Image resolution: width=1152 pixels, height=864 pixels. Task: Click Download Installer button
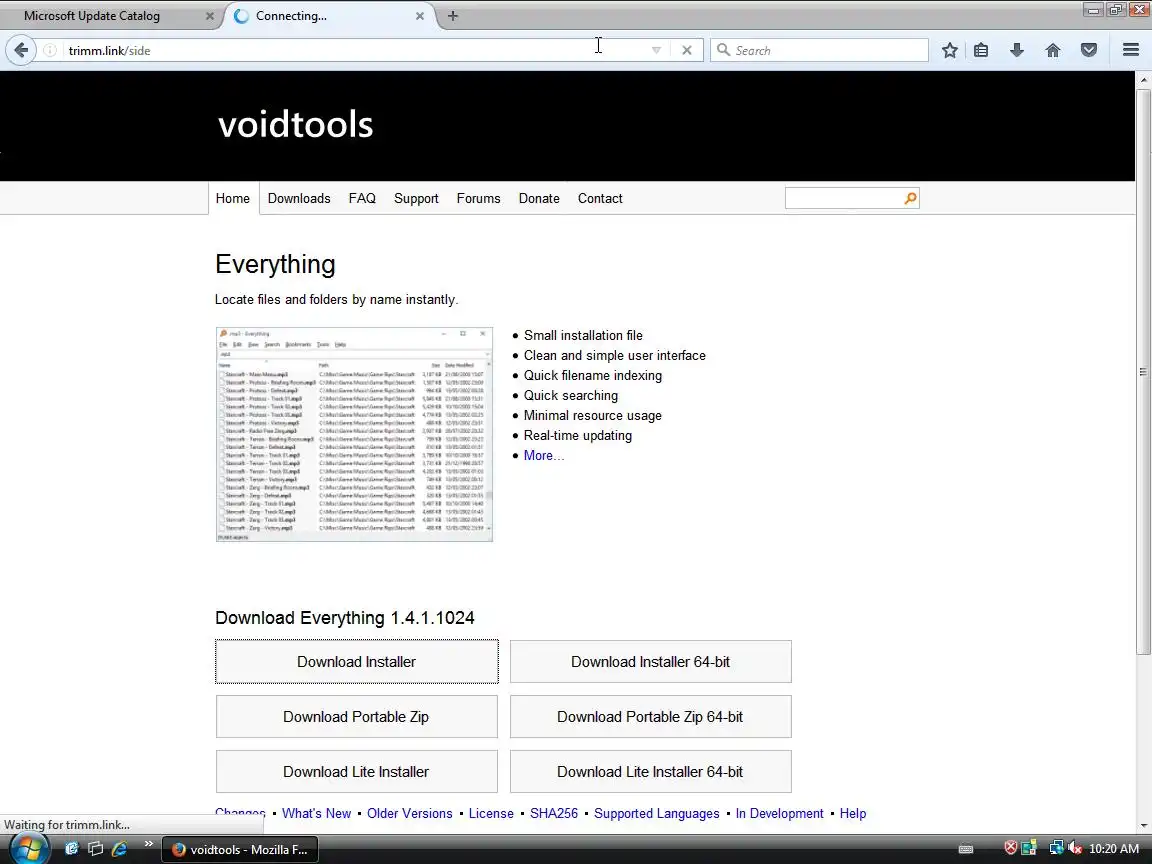pyautogui.click(x=356, y=662)
